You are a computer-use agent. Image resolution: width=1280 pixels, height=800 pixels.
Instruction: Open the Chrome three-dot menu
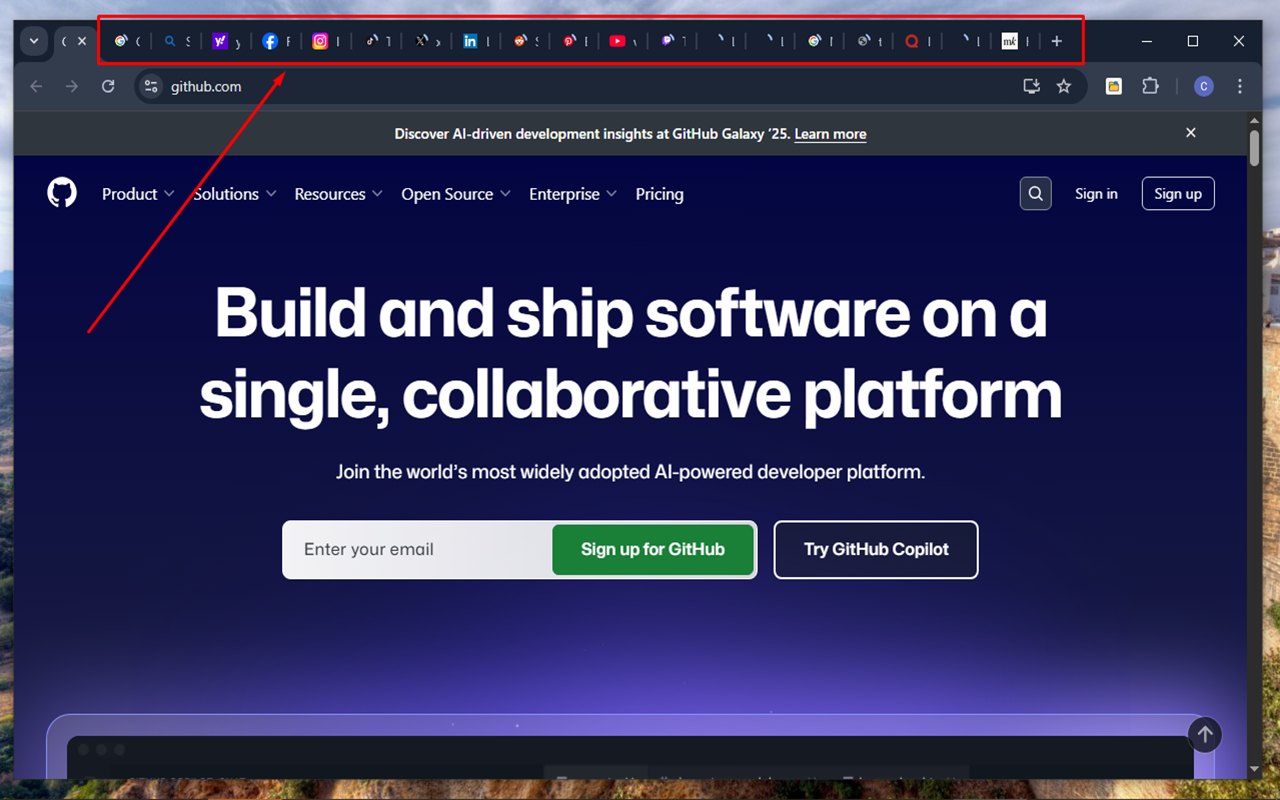pyautogui.click(x=1240, y=87)
